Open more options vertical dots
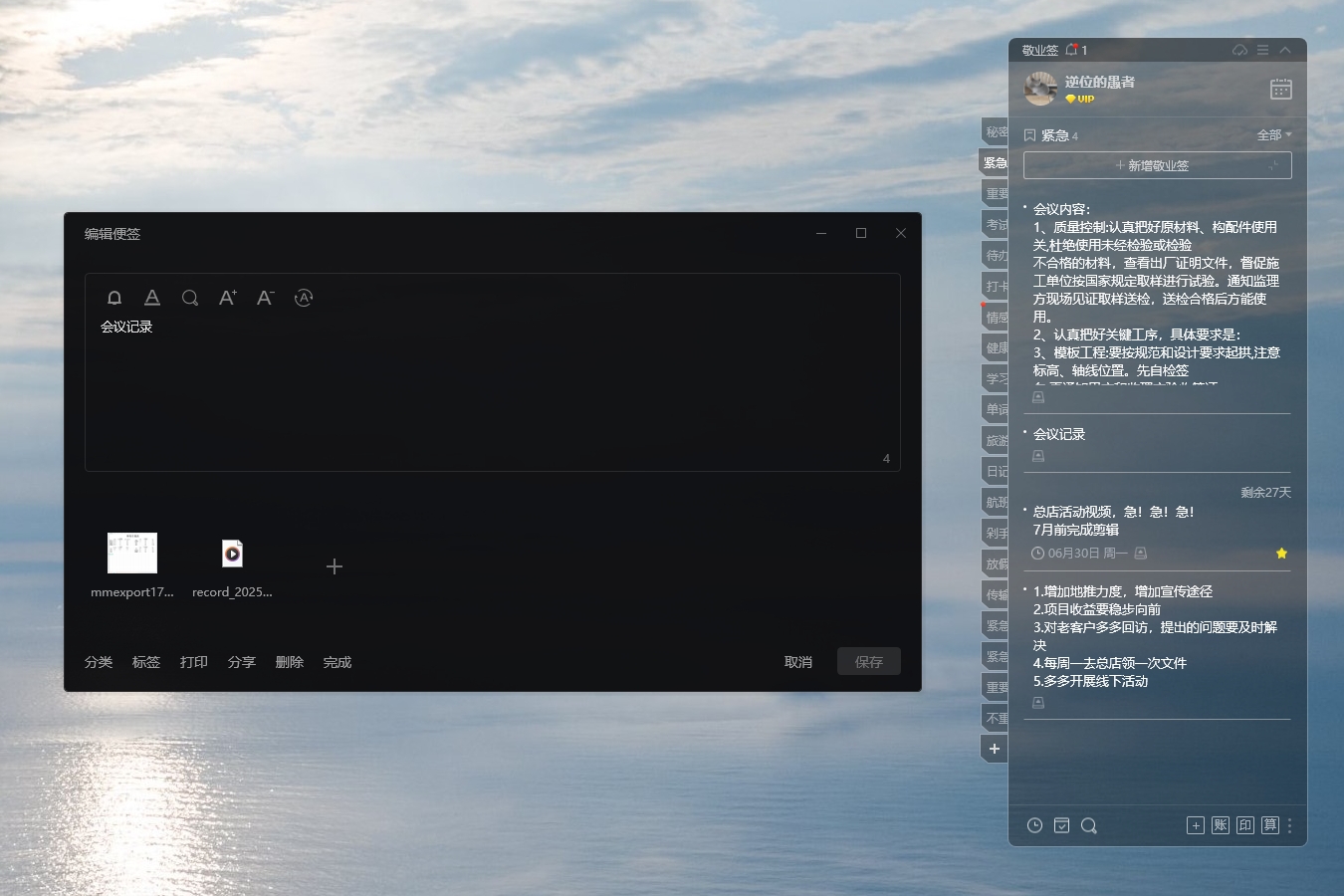The image size is (1344, 896). pos(1290,825)
